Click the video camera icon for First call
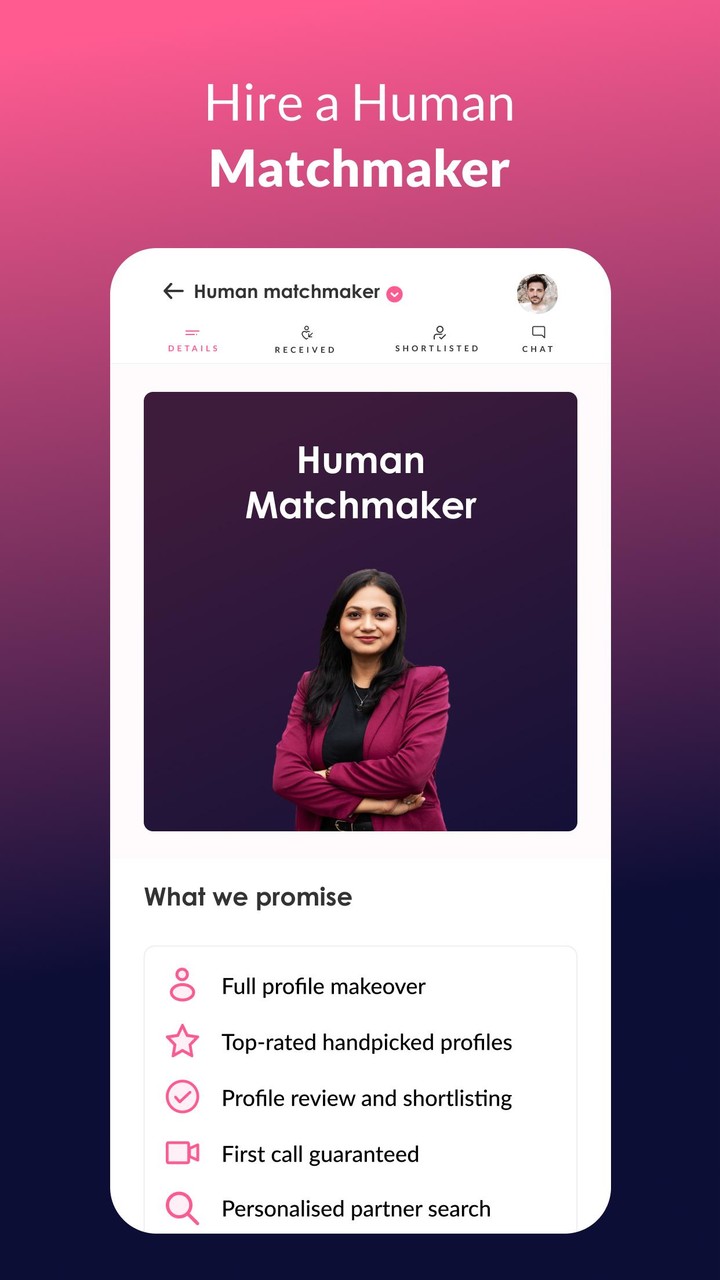The image size is (720, 1280). pos(182,1153)
